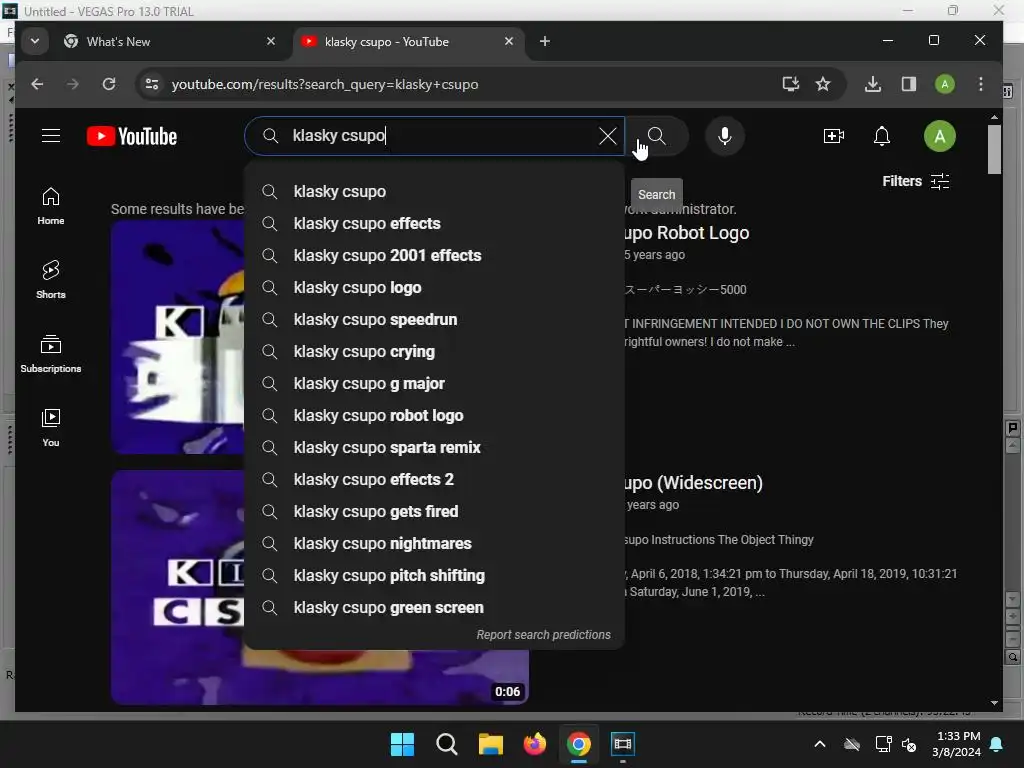Select suggestion "klasky csupo nightmares"
1024x768 pixels.
click(434, 543)
